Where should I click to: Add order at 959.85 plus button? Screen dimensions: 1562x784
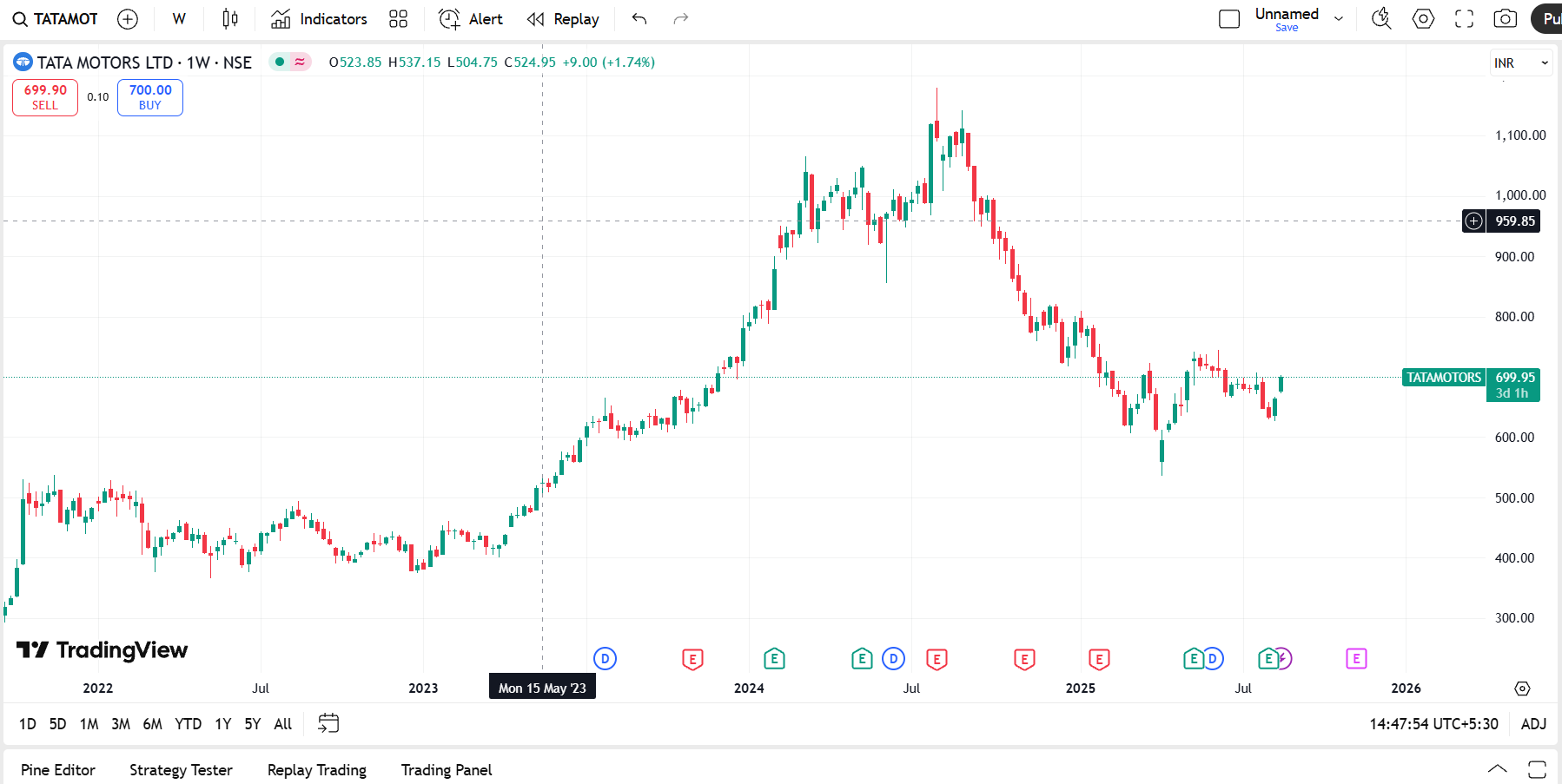[1474, 221]
